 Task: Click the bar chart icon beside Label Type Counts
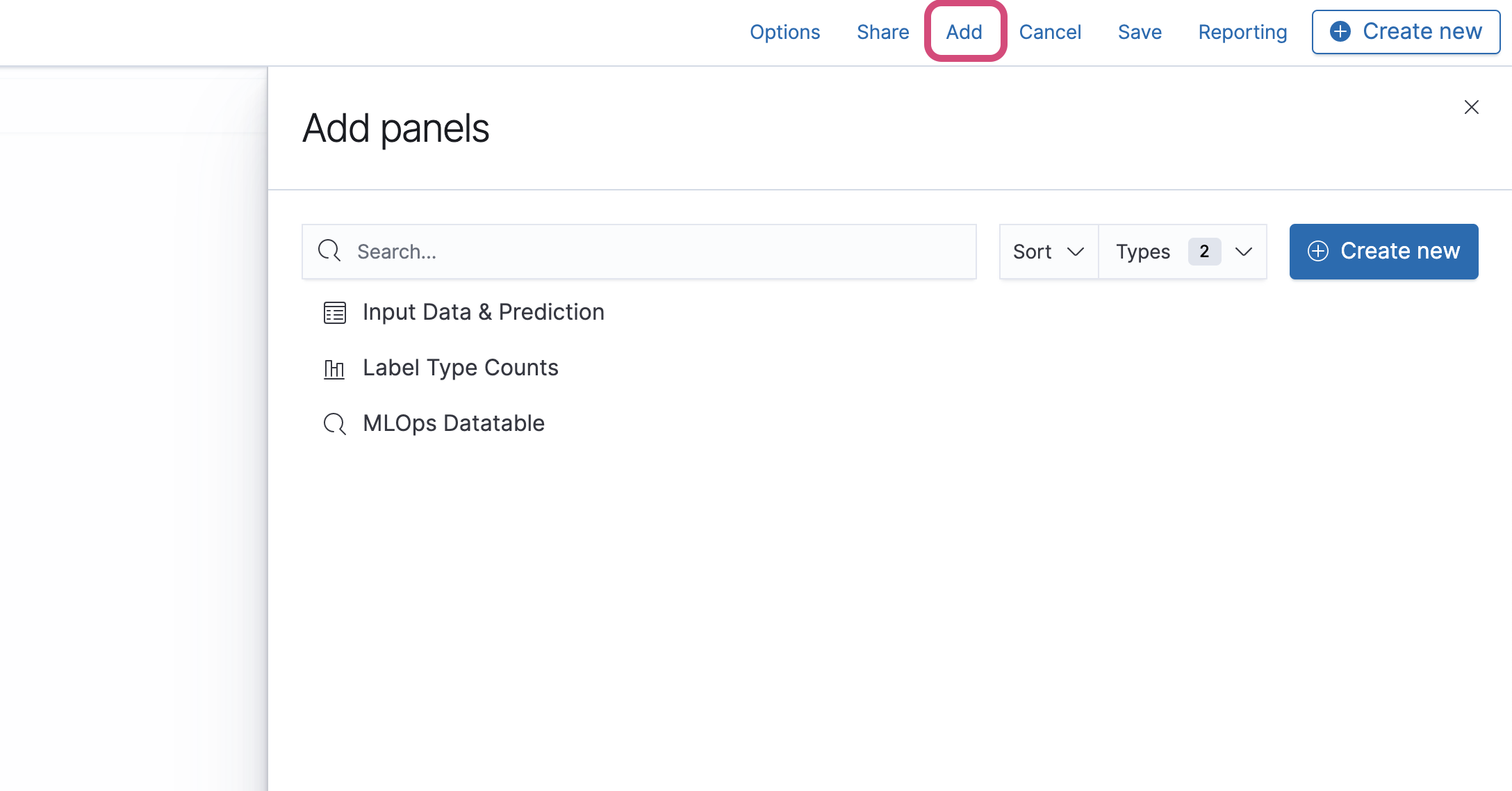coord(334,368)
